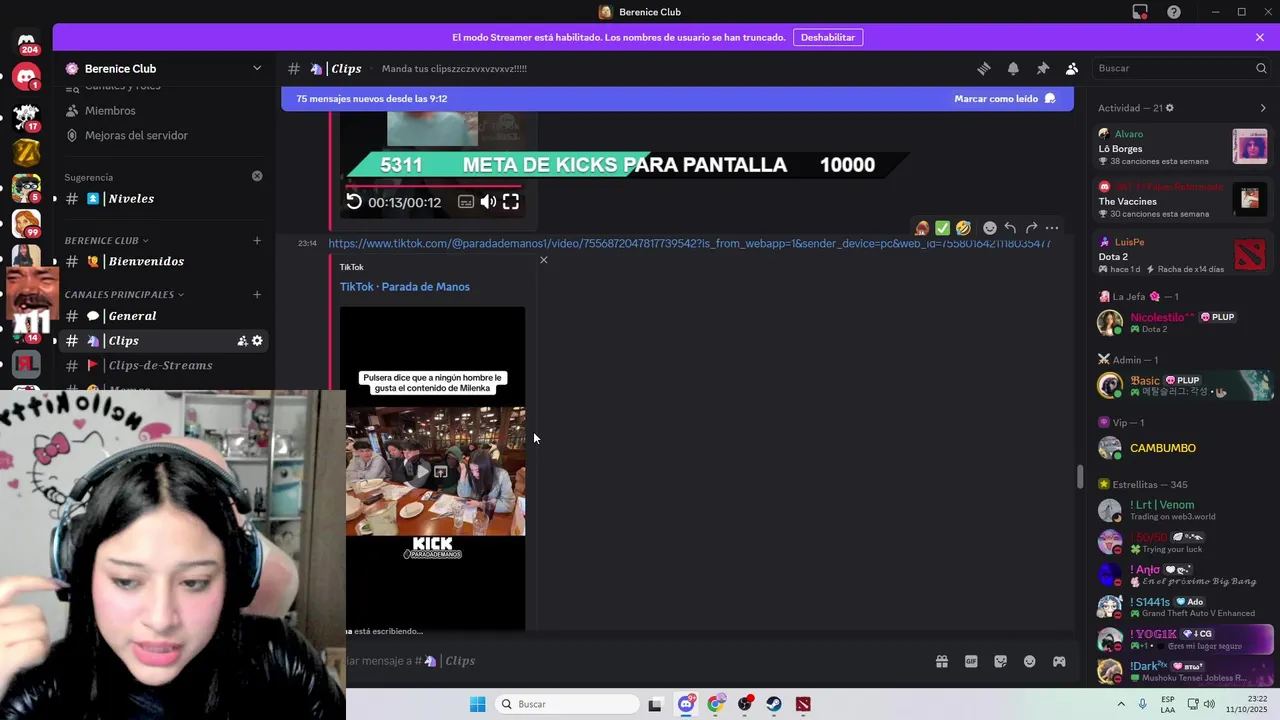Open Actividad settings gear
The width and height of the screenshot is (1280, 720).
click(1170, 108)
